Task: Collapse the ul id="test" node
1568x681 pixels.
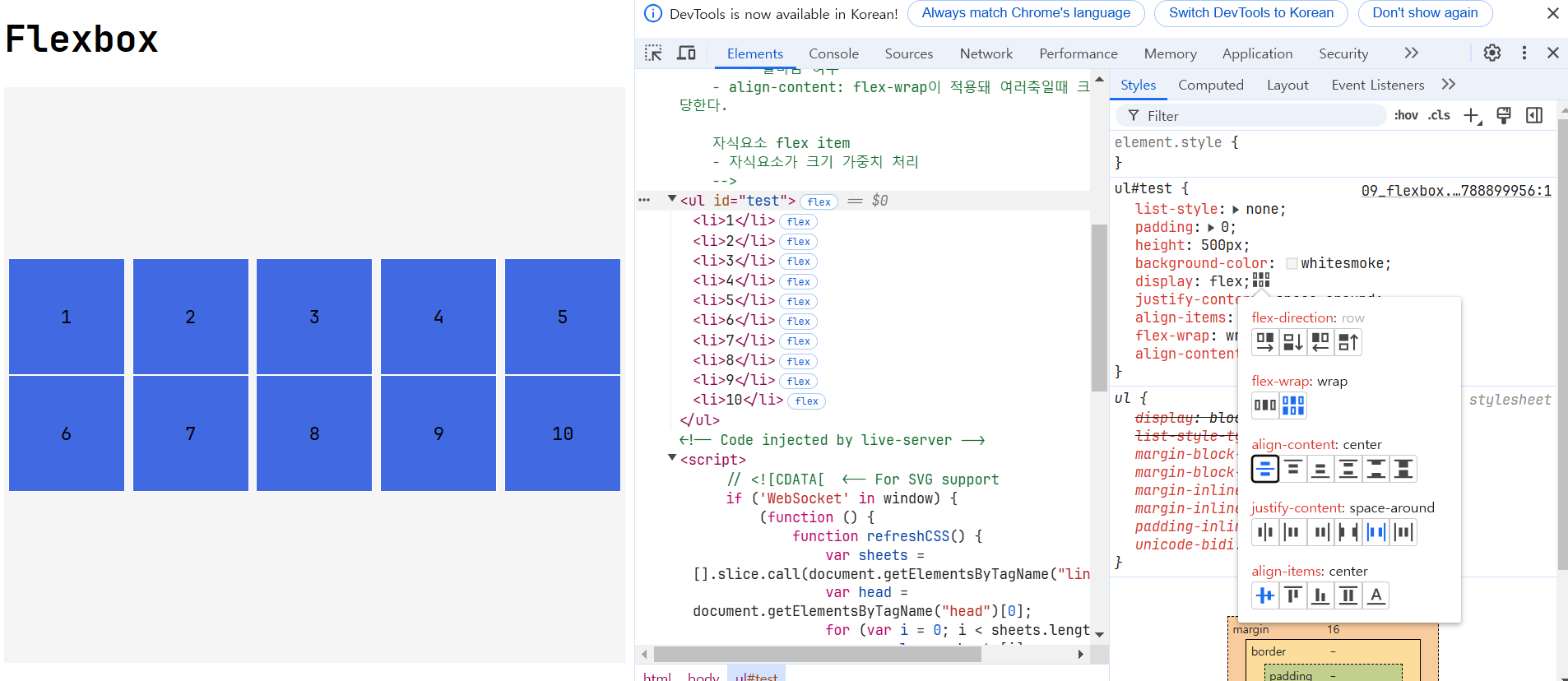Action: pyautogui.click(x=672, y=199)
